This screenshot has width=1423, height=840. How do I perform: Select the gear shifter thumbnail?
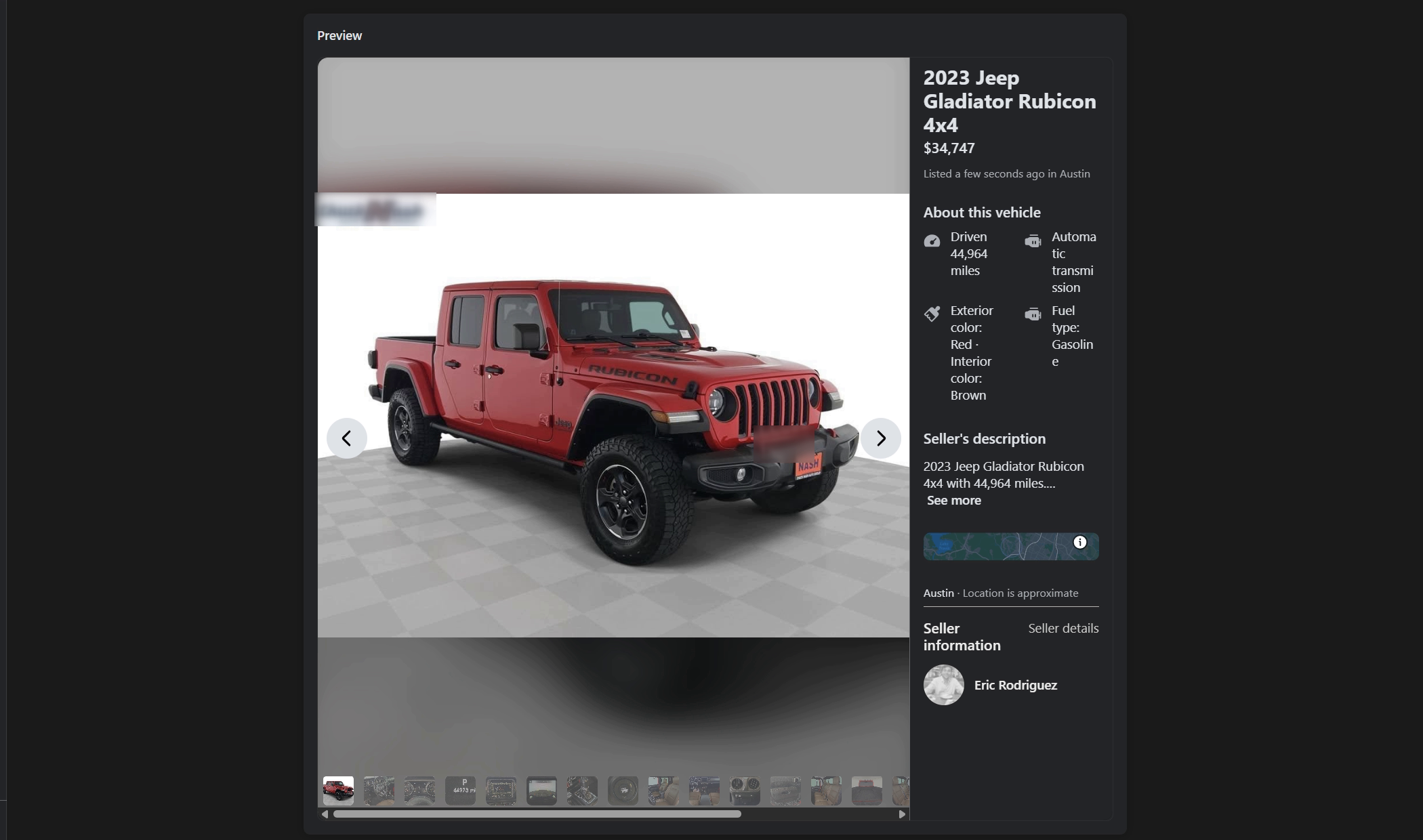pyautogui.click(x=582, y=791)
